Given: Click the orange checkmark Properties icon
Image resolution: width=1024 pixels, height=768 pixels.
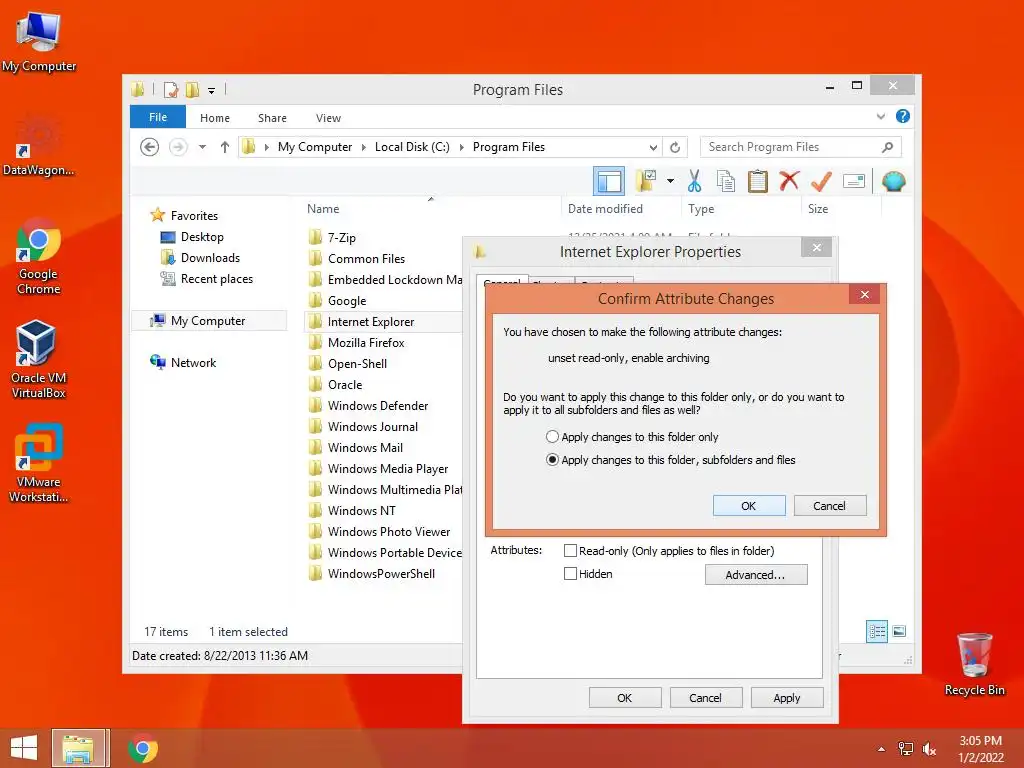Looking at the screenshot, I should [821, 182].
